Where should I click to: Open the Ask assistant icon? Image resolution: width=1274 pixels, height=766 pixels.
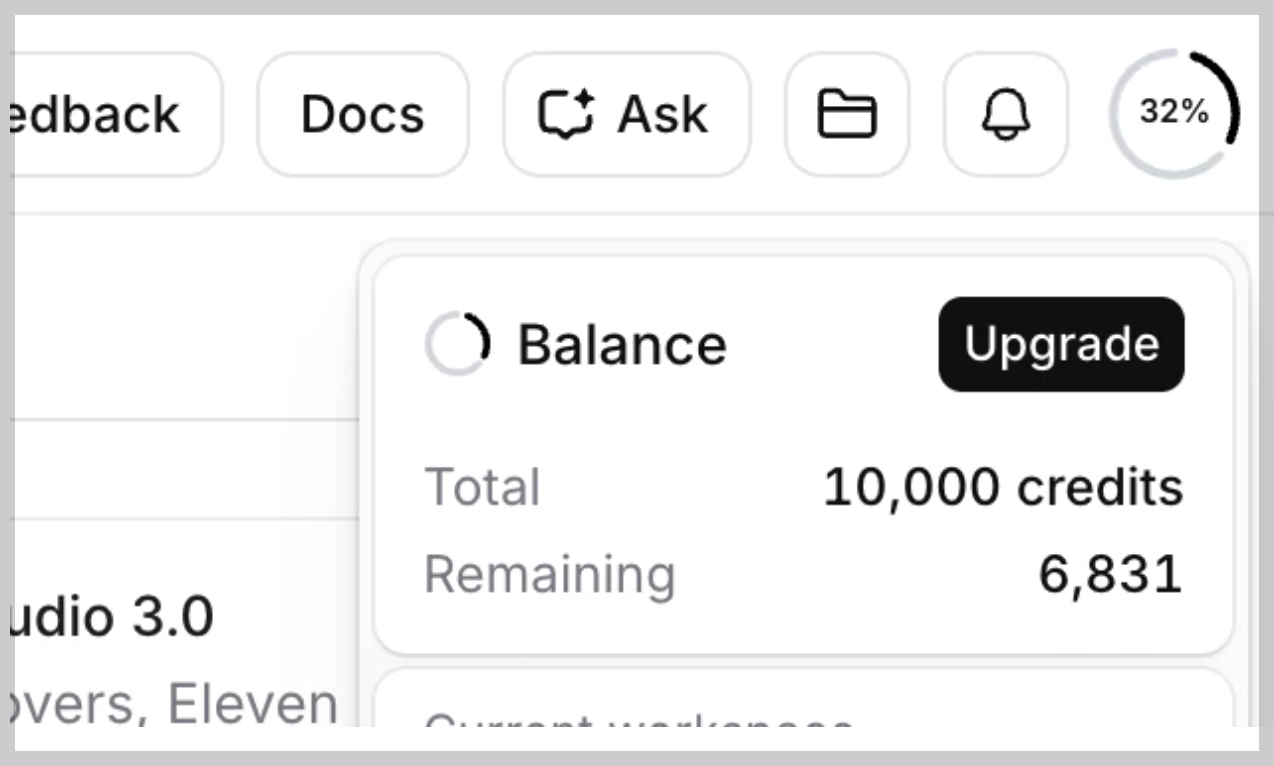[625, 113]
